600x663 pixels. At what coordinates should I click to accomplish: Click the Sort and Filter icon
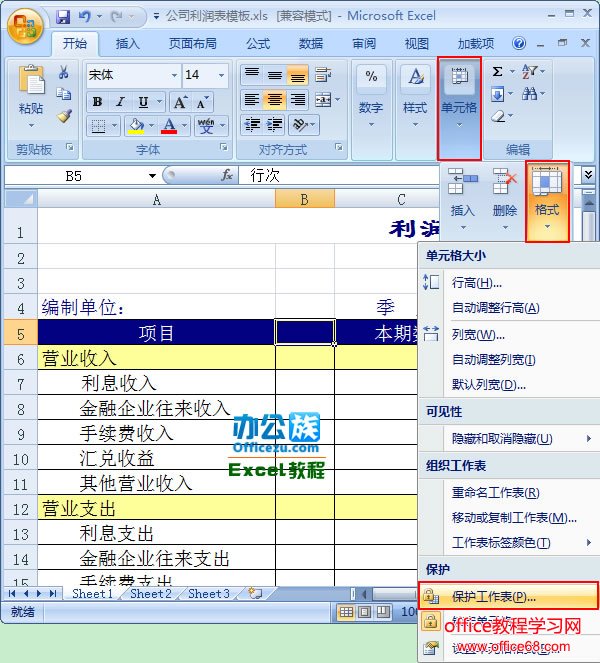(x=529, y=71)
